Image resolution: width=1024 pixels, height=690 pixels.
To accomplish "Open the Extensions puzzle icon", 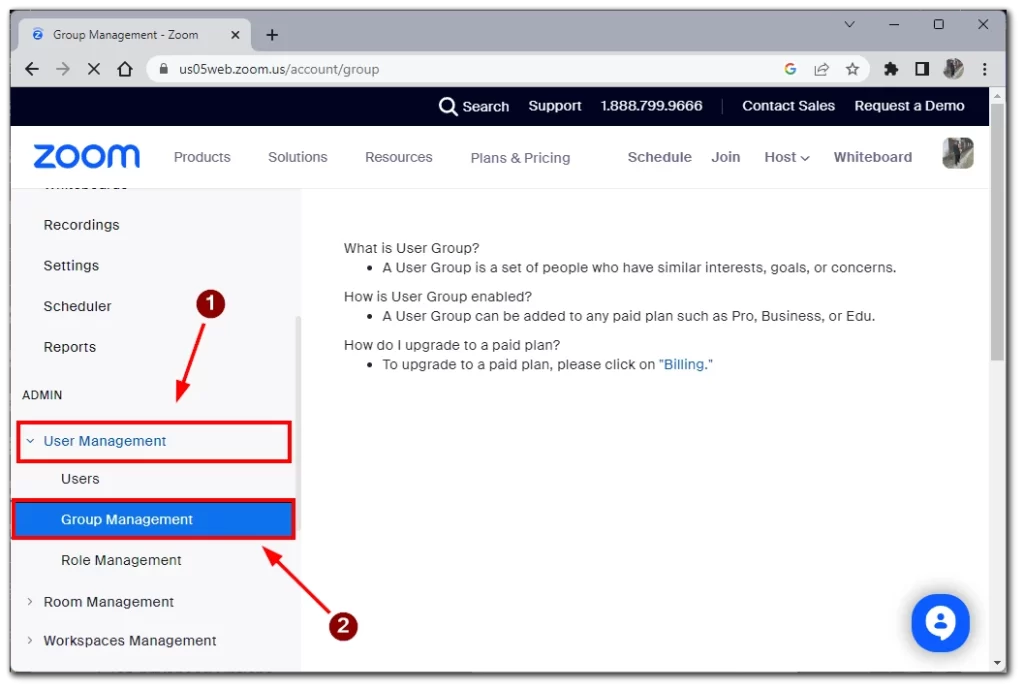I will coord(891,69).
